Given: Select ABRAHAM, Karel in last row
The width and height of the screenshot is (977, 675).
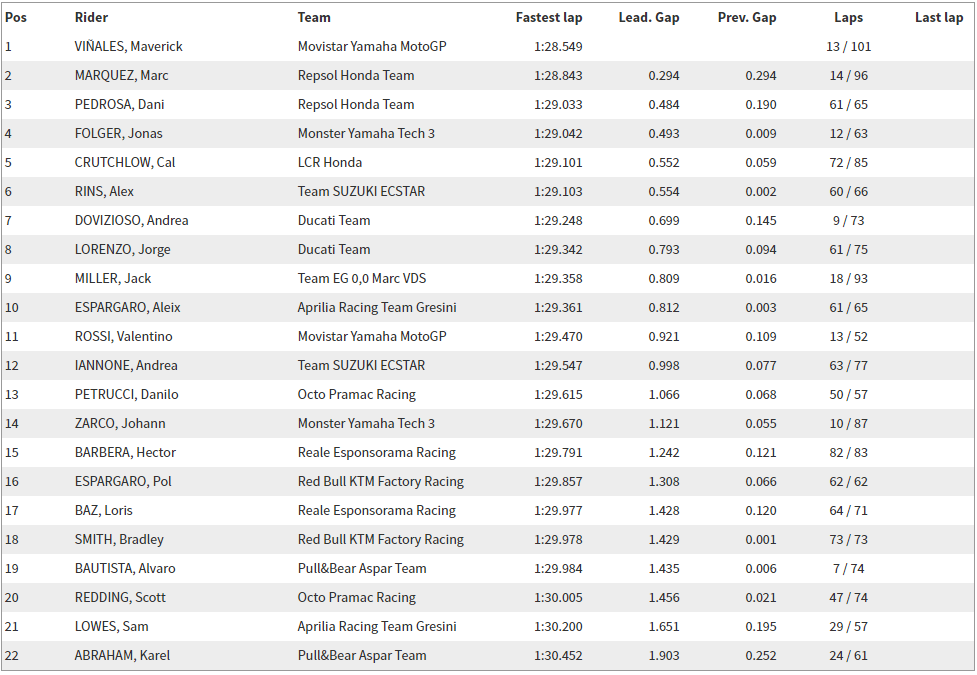Looking at the screenshot, I should click(x=122, y=656).
